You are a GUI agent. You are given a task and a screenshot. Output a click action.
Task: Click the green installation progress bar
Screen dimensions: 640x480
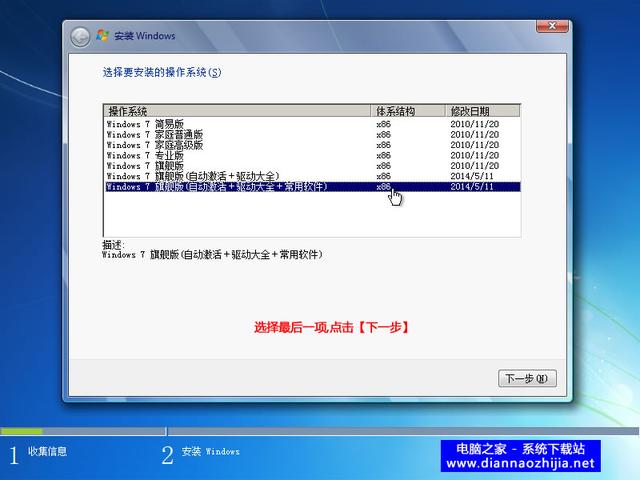tap(21, 431)
